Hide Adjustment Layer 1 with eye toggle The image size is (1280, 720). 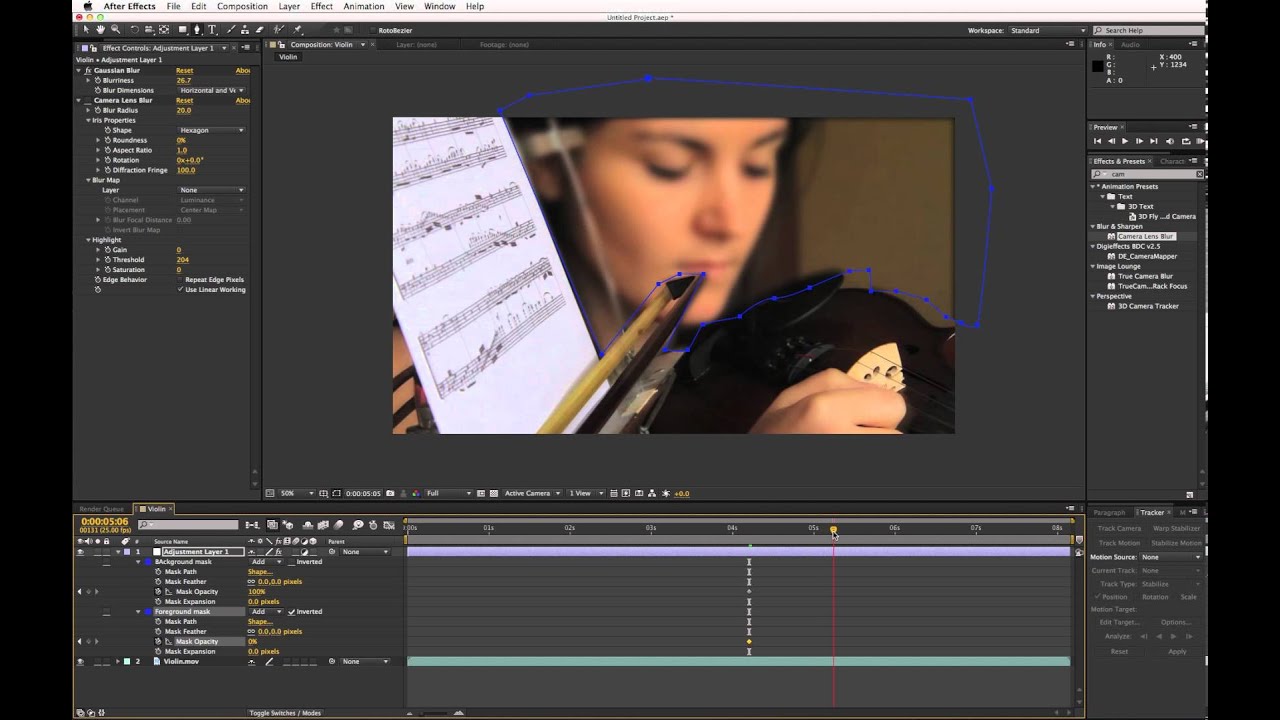[80, 552]
